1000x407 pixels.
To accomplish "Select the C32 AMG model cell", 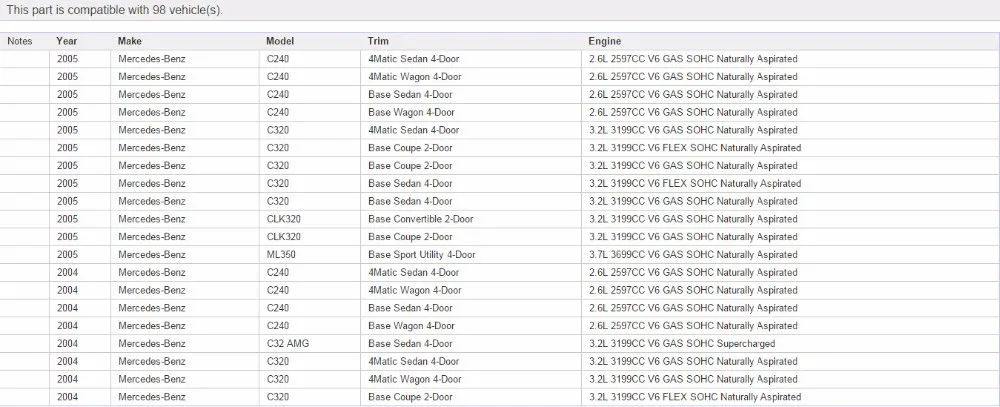I will 288,343.
